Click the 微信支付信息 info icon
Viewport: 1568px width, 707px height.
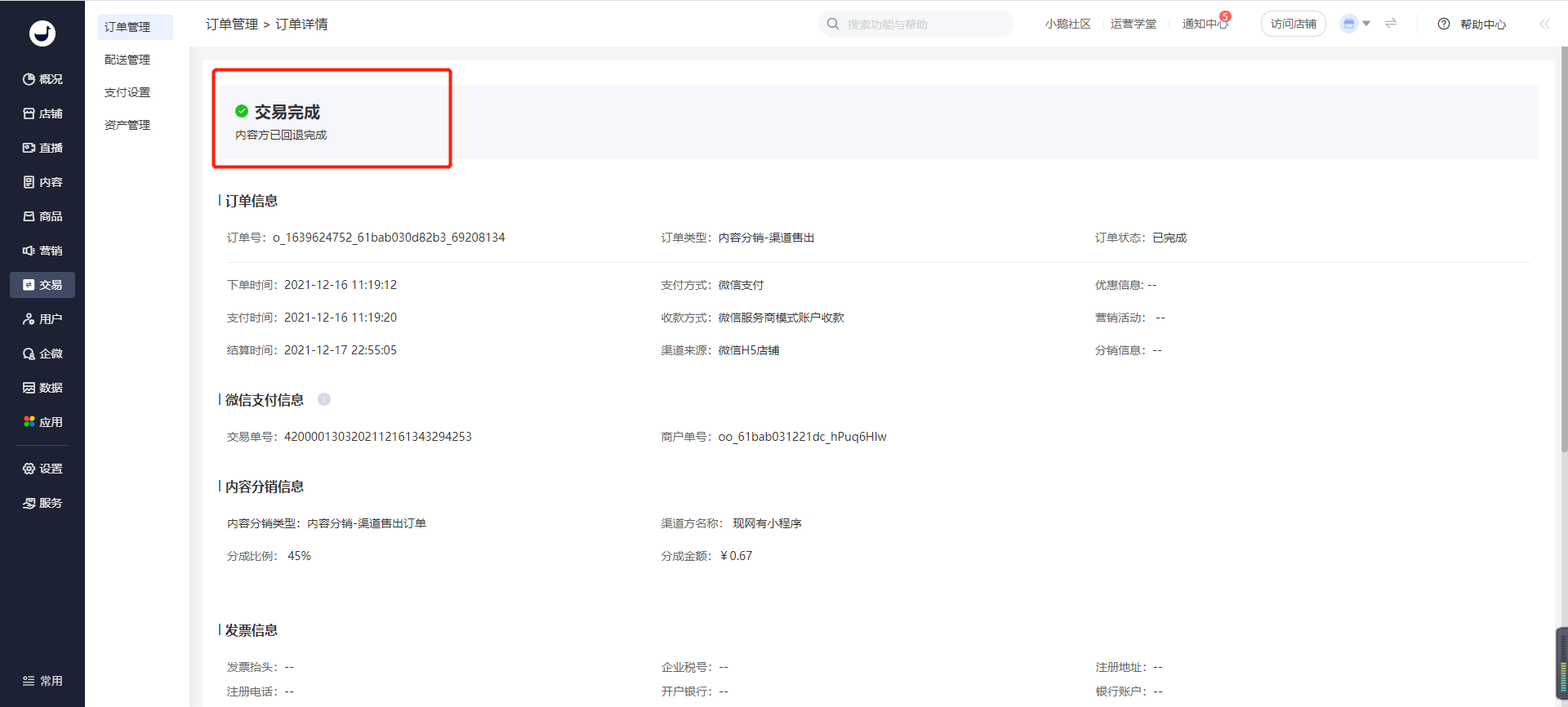point(324,399)
